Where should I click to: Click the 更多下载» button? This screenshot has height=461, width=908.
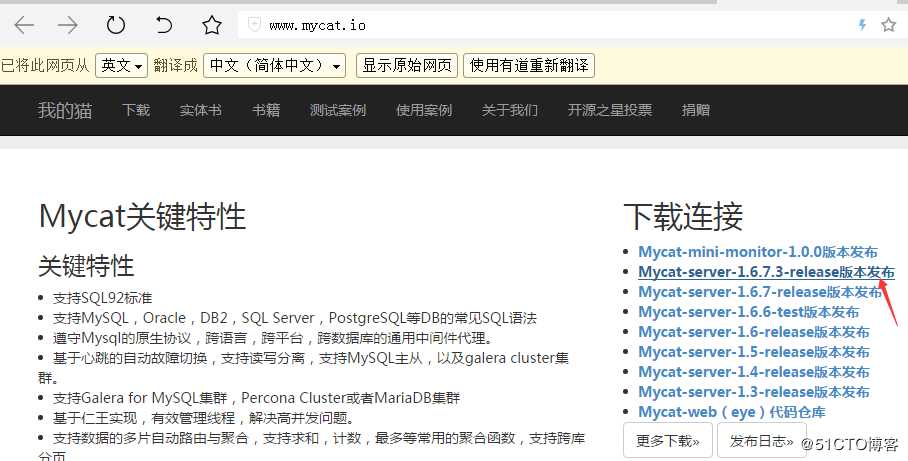point(668,441)
